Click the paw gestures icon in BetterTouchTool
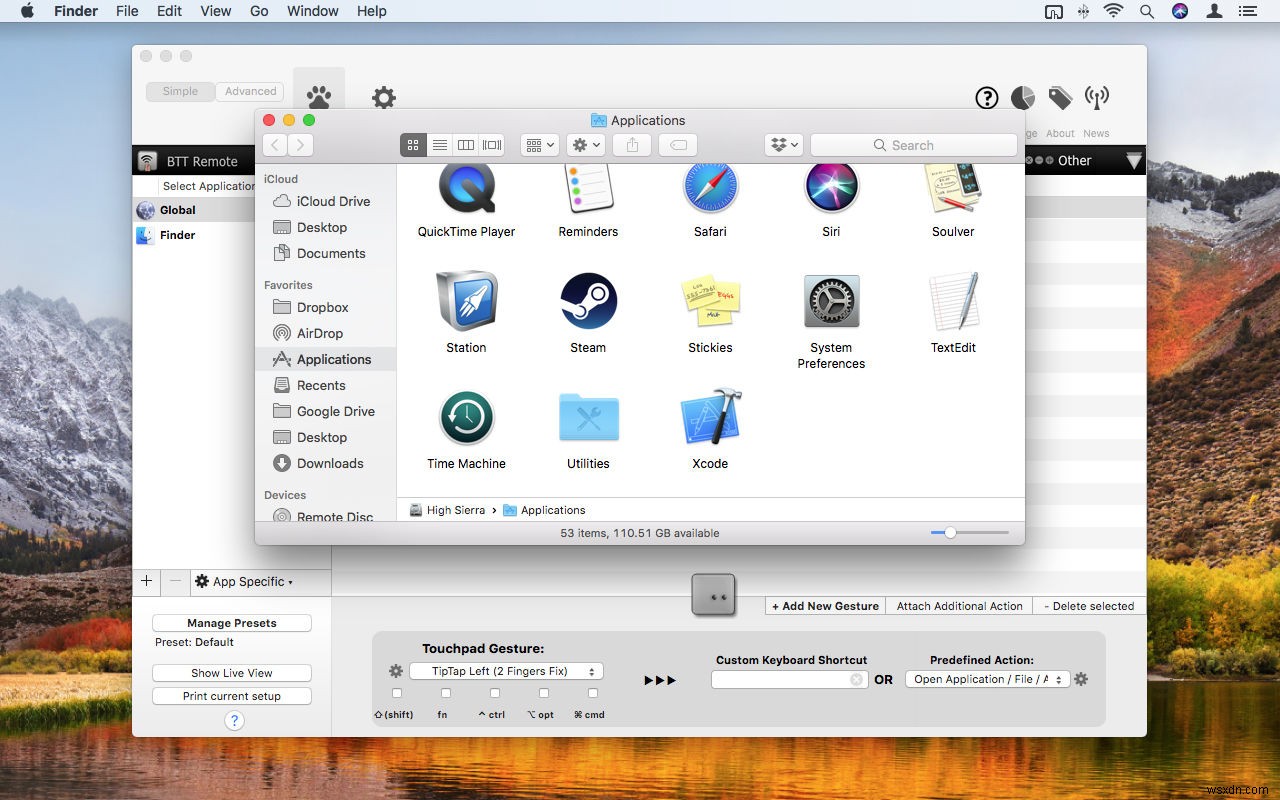The width and height of the screenshot is (1280, 800). click(x=319, y=95)
